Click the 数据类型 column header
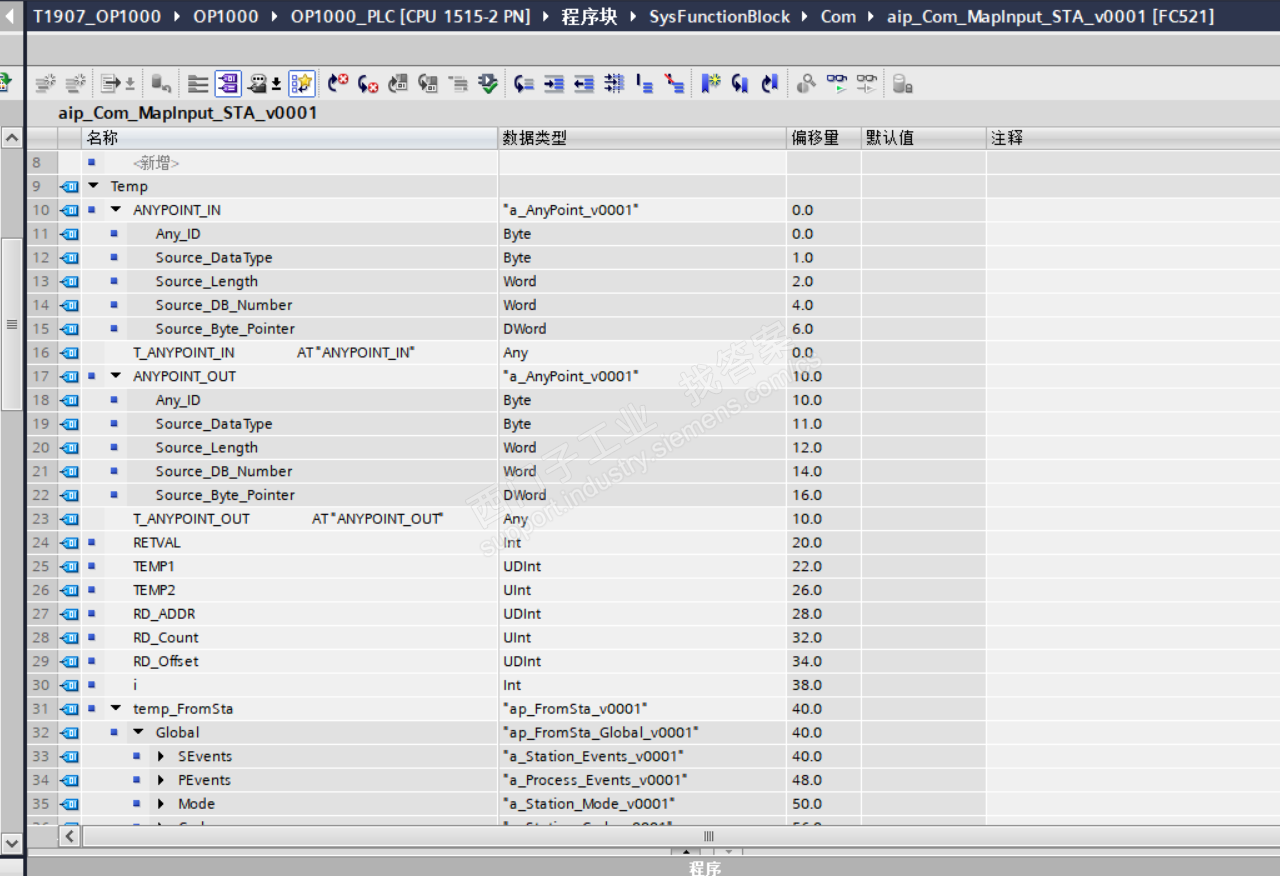This screenshot has height=876, width=1280. tap(643, 138)
